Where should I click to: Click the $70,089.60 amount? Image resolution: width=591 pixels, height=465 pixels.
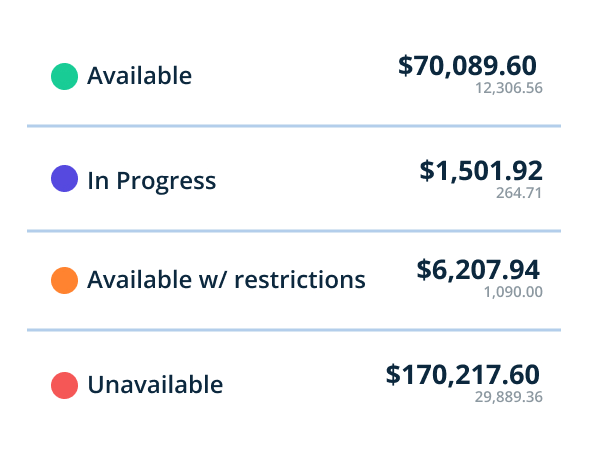[467, 66]
